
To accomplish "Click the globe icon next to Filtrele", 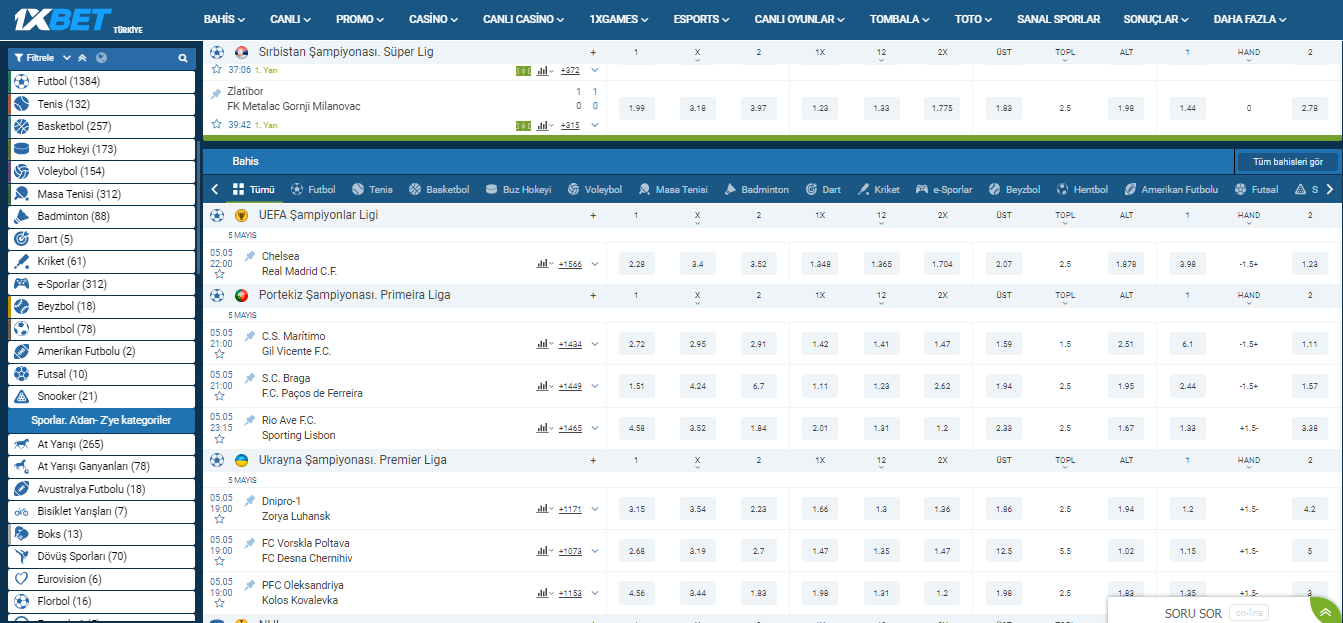I will [x=101, y=58].
